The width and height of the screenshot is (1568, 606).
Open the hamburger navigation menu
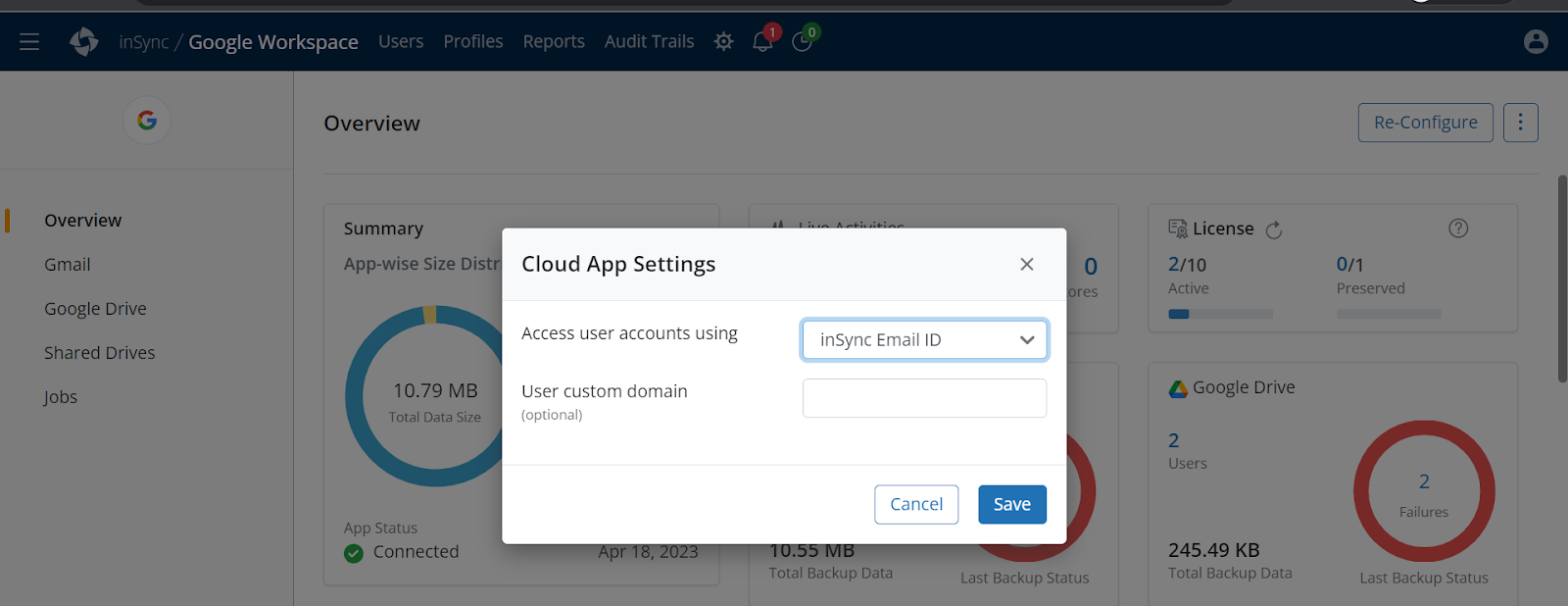29,41
